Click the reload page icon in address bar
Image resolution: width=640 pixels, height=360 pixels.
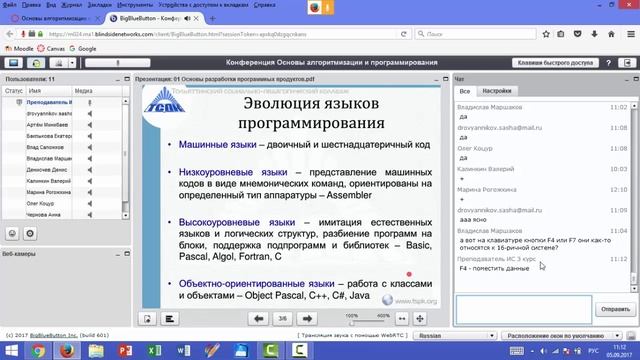(404, 34)
